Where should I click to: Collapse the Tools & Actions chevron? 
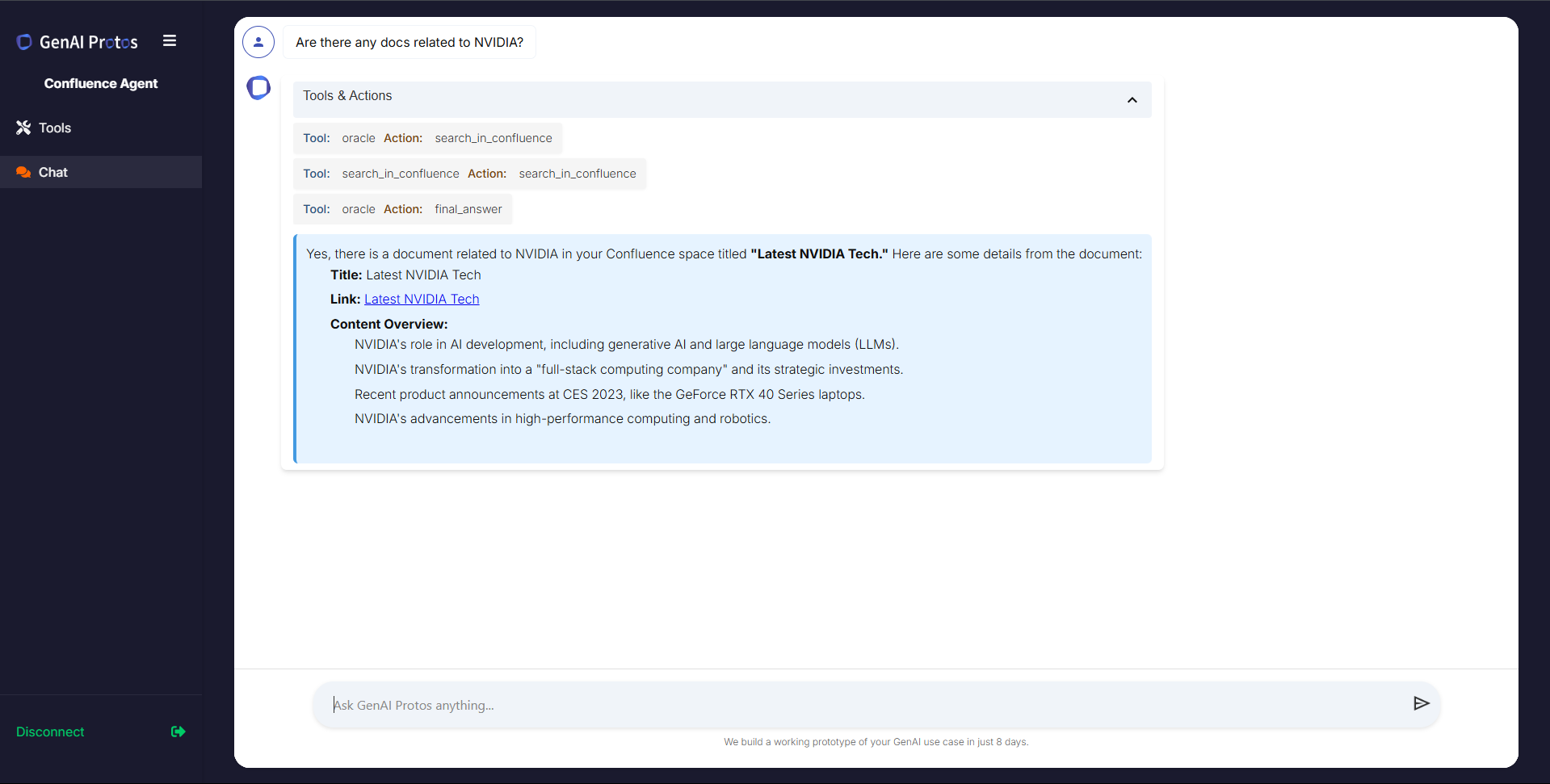pos(1132,100)
